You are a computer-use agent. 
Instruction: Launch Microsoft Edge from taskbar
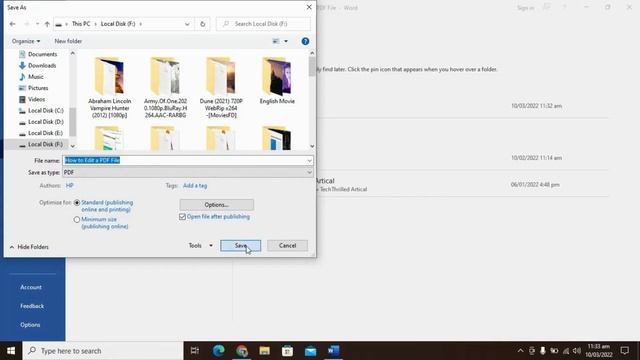pyautogui.click(x=218, y=351)
